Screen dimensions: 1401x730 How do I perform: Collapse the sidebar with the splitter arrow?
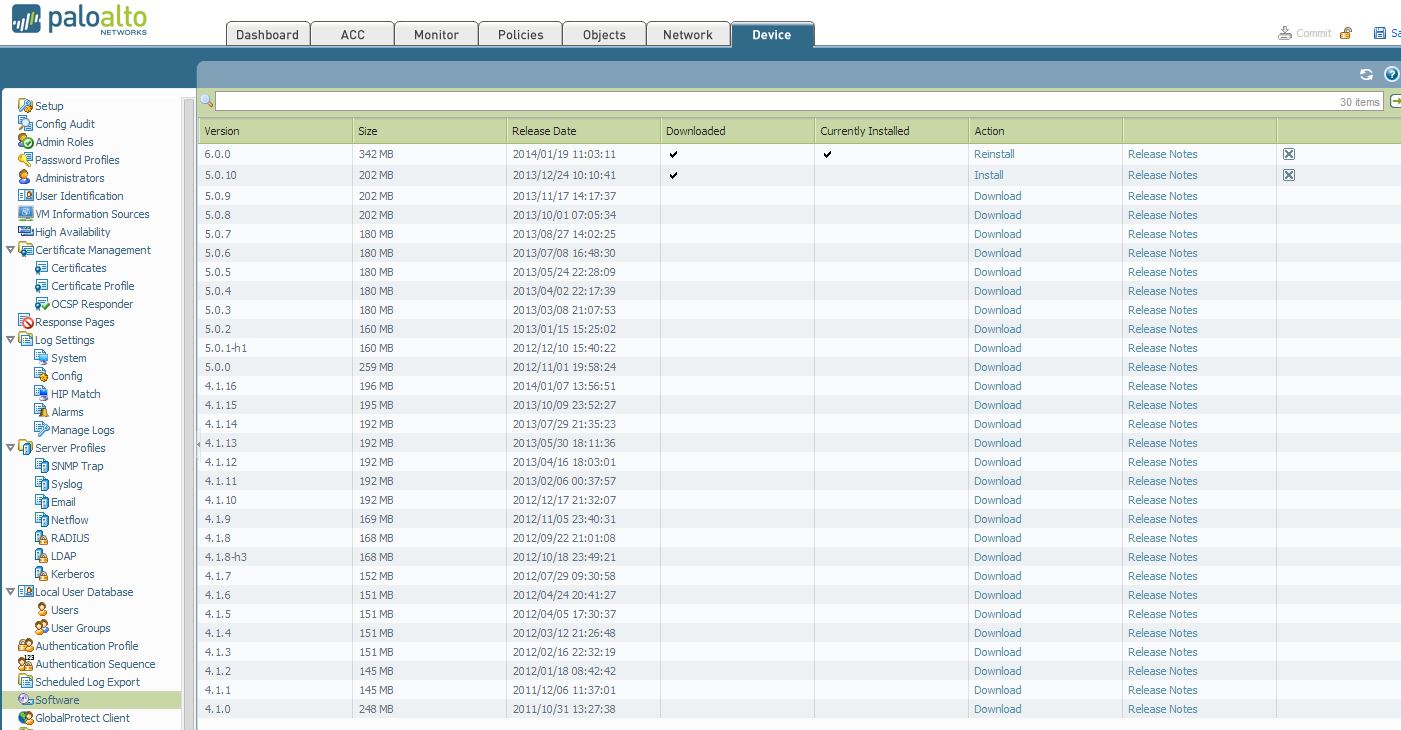197,444
